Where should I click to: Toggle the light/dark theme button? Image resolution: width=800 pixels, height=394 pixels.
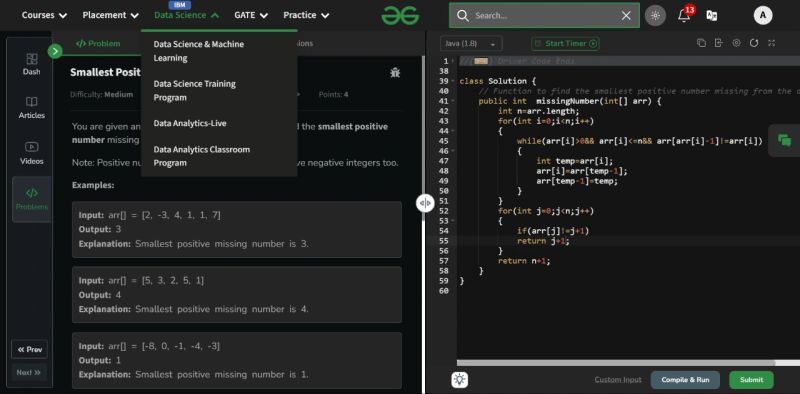coord(655,15)
